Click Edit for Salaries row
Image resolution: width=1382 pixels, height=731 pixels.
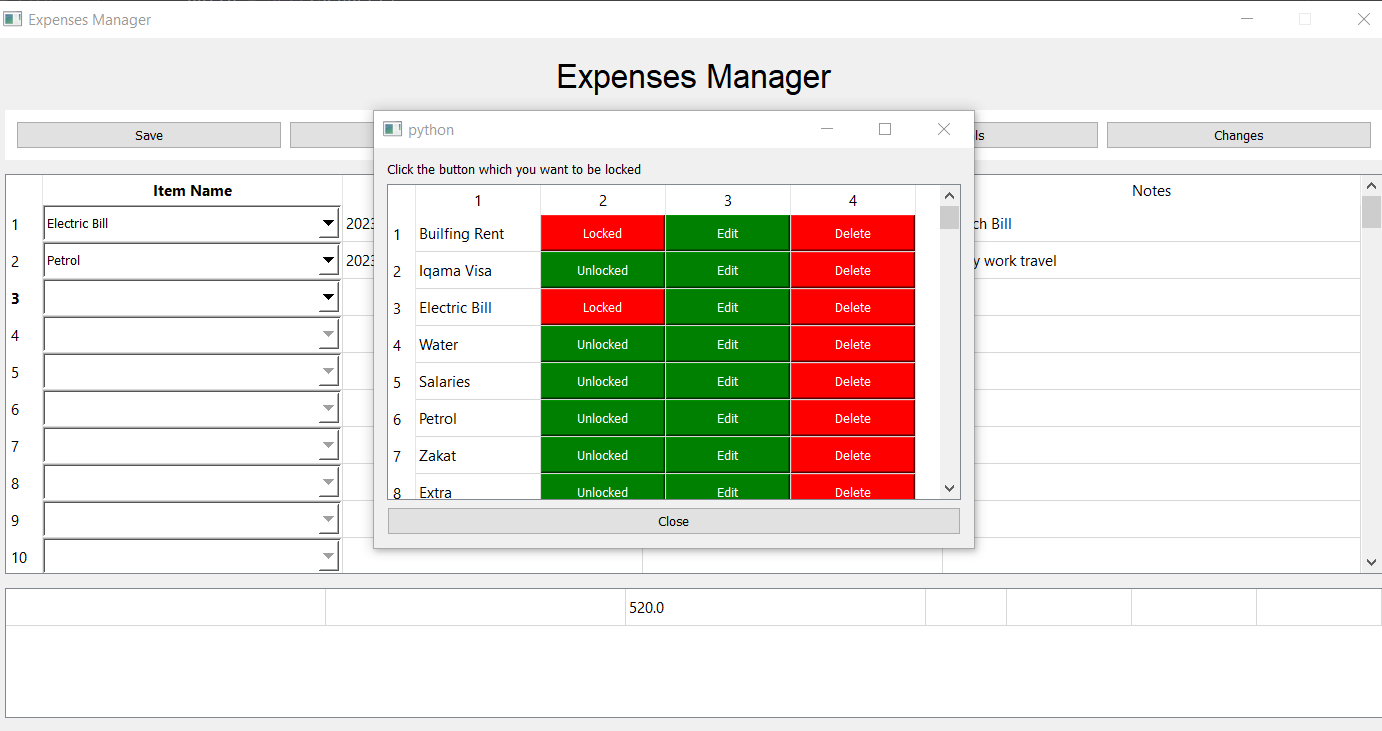[x=727, y=382]
